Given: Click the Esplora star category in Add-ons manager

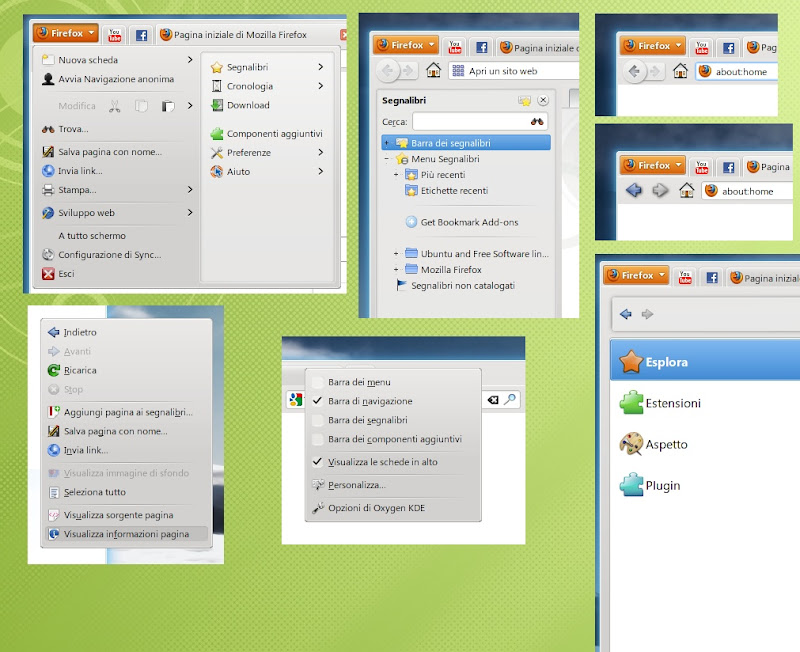Looking at the screenshot, I should tap(705, 362).
